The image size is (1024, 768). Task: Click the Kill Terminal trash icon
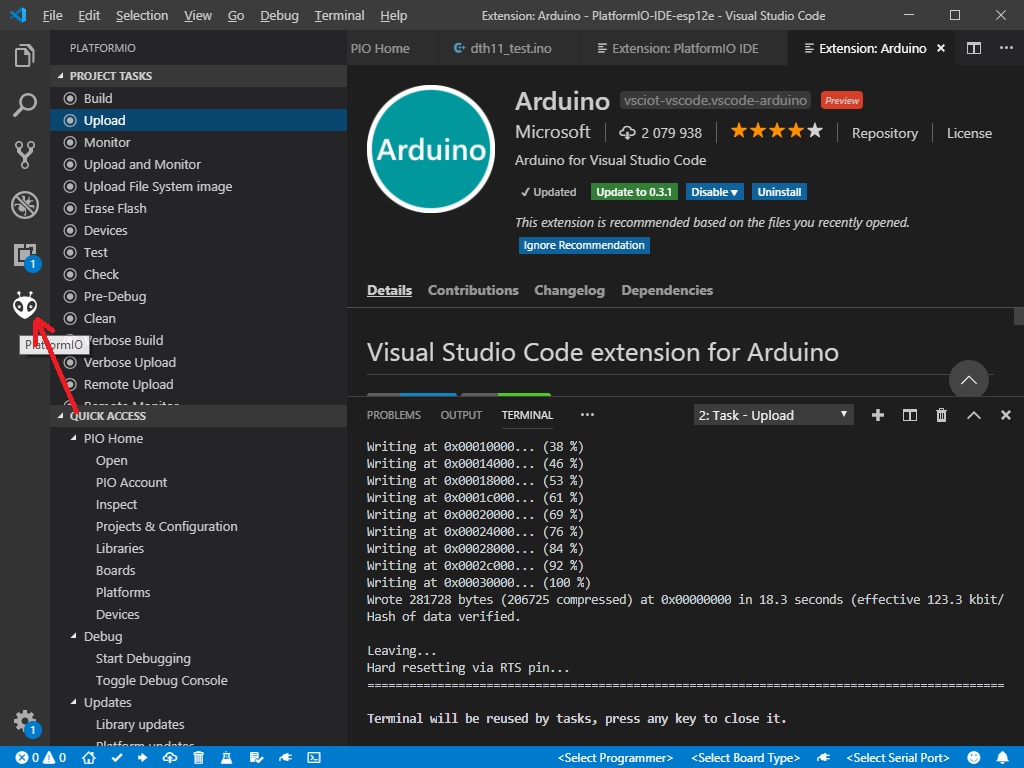pyautogui.click(x=941, y=415)
